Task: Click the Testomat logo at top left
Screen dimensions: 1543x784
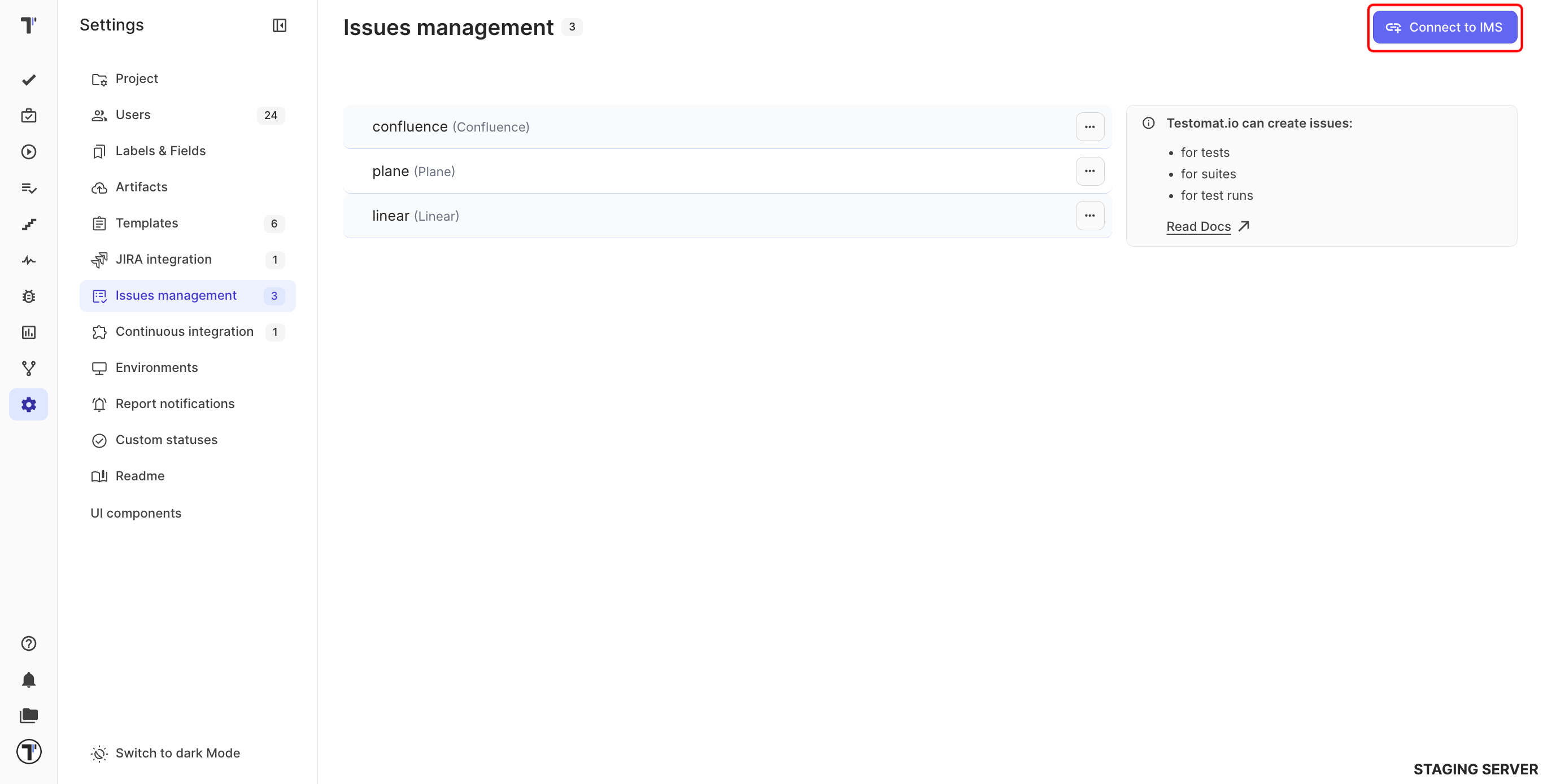Action: [29, 25]
